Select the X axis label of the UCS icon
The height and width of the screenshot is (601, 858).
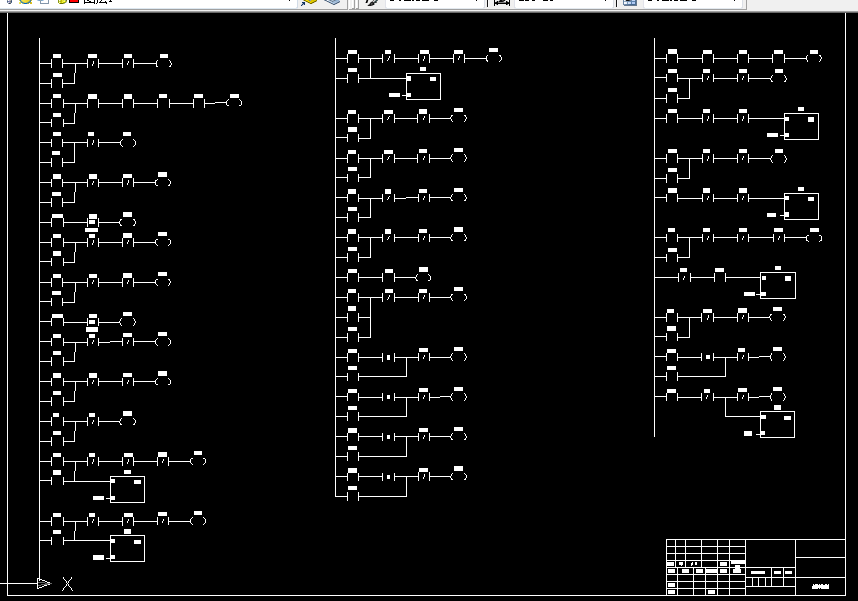[67, 583]
